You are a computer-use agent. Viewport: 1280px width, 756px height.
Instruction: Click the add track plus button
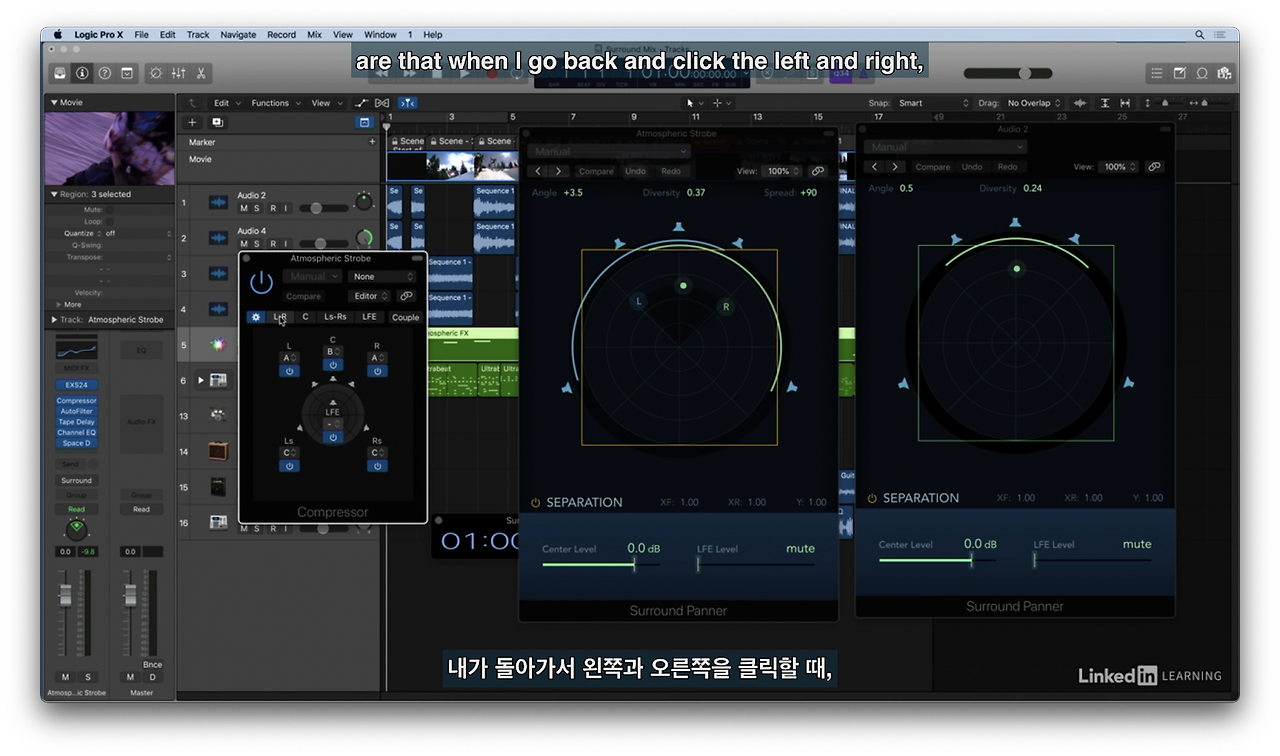click(x=193, y=122)
